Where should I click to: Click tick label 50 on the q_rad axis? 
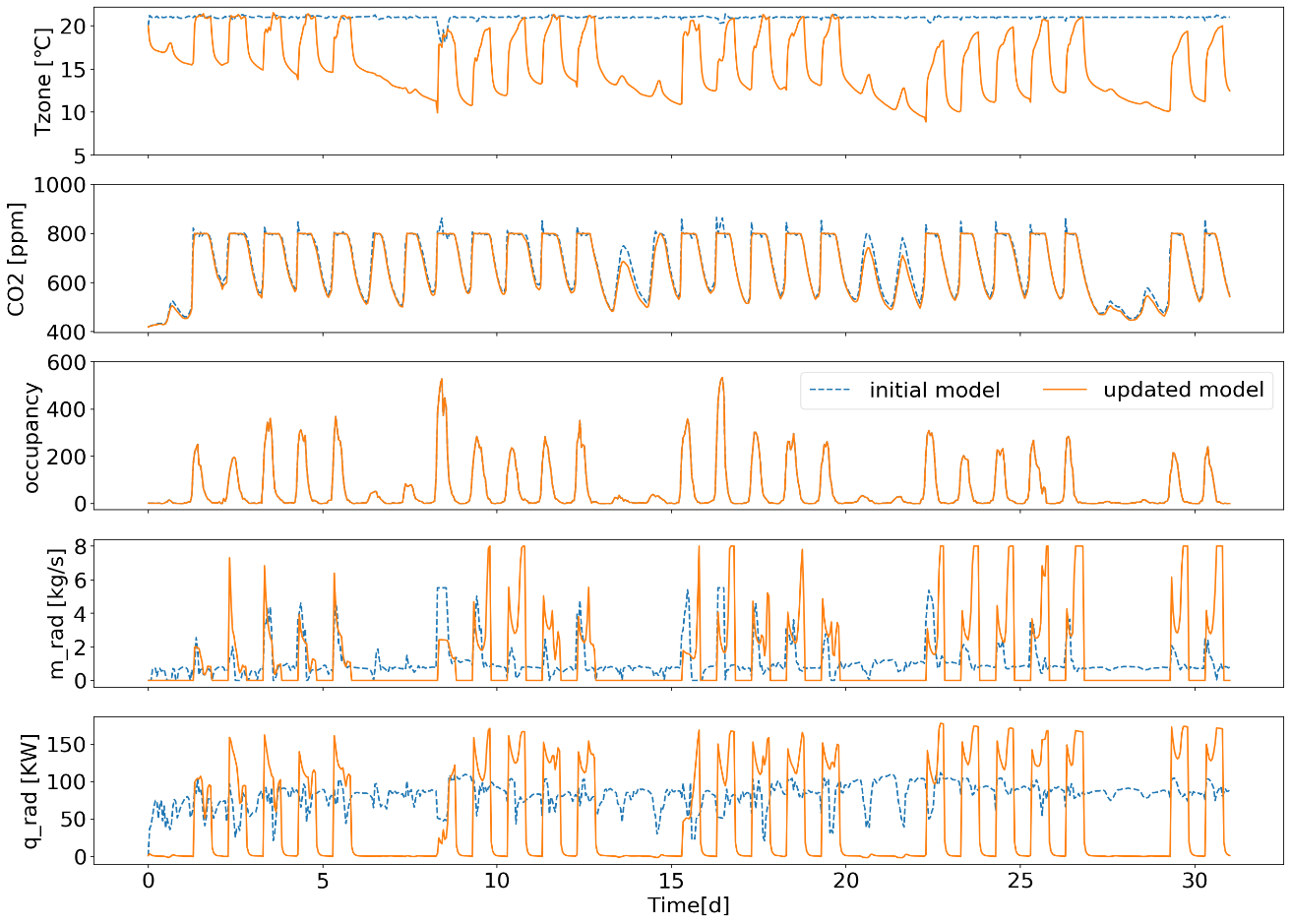[73, 820]
